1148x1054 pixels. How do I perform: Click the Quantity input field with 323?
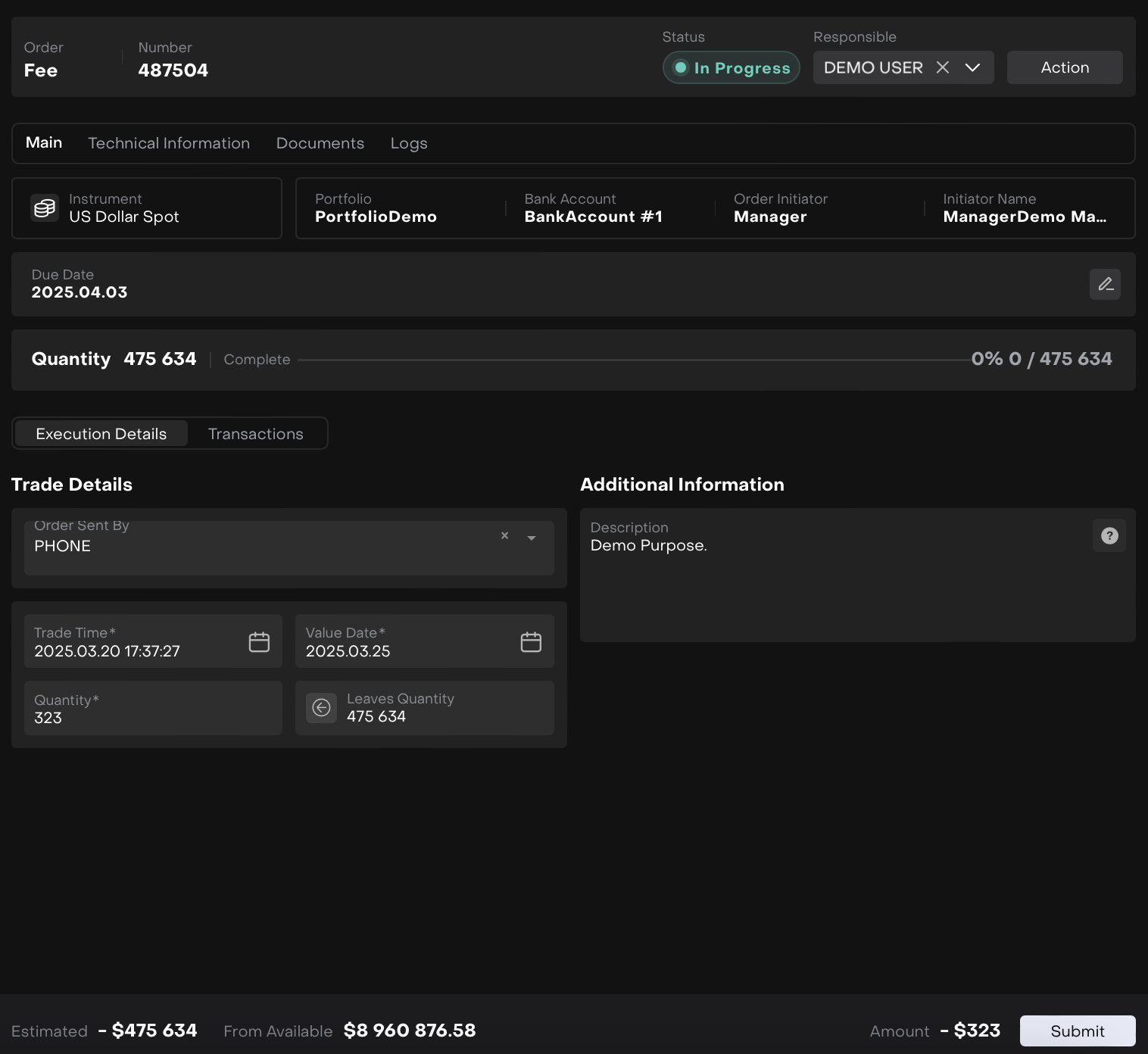tap(153, 709)
